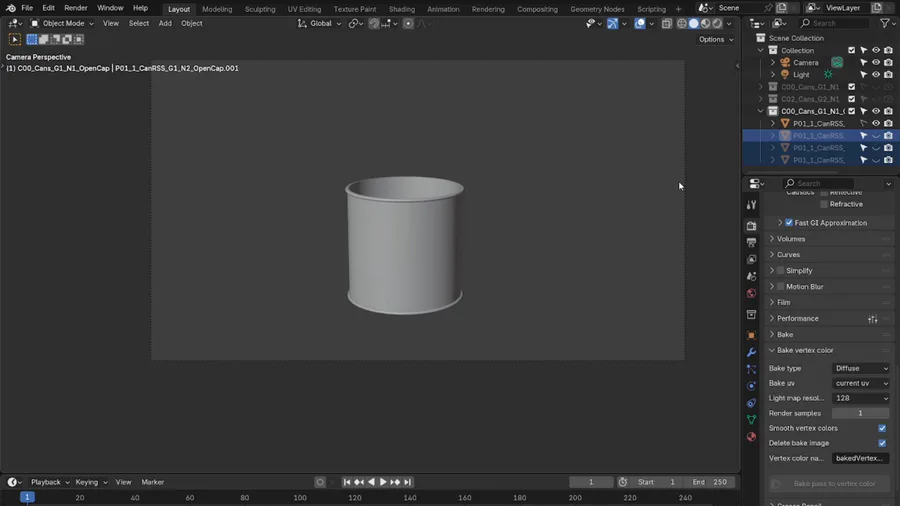The height and width of the screenshot is (506, 900).
Task: Jump to the timeline end frame
Action: coord(408,482)
